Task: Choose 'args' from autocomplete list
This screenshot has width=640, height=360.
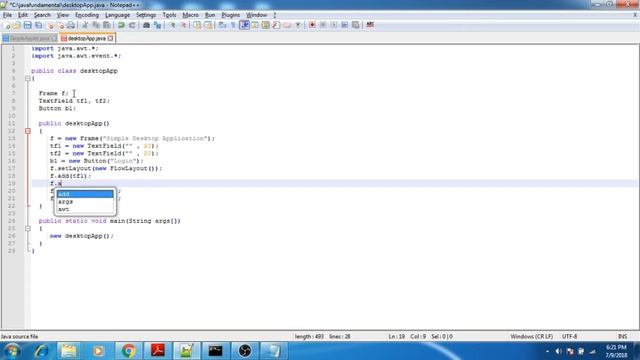Action: coord(85,202)
